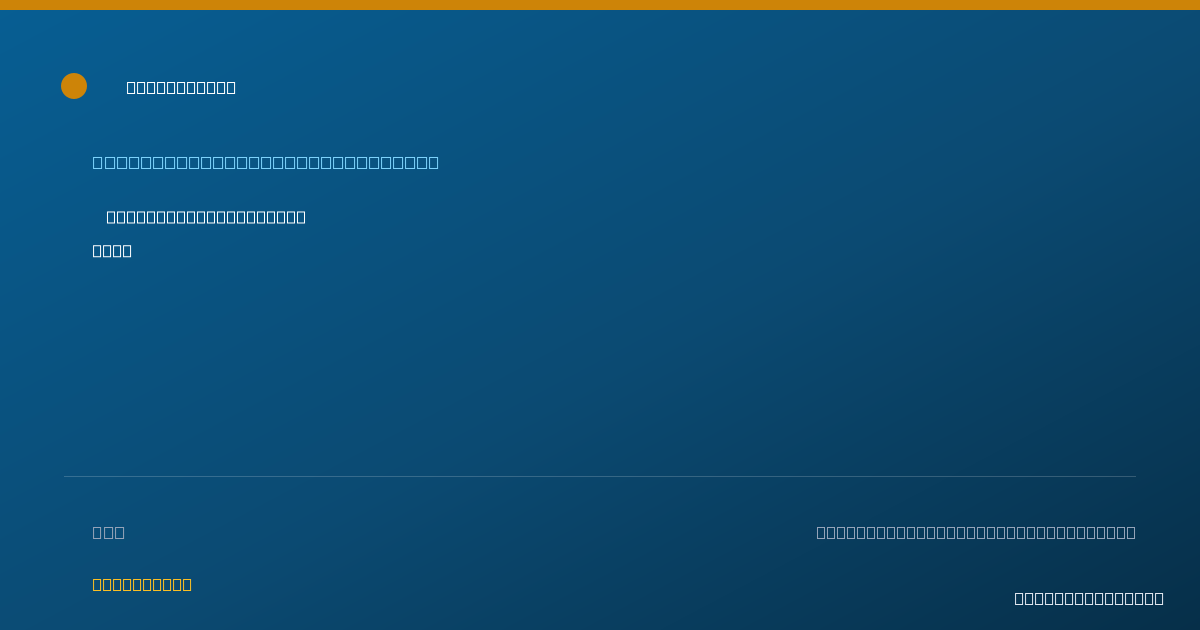Click the indented white subtitle line
This screenshot has width=1200, height=630.
(206, 217)
